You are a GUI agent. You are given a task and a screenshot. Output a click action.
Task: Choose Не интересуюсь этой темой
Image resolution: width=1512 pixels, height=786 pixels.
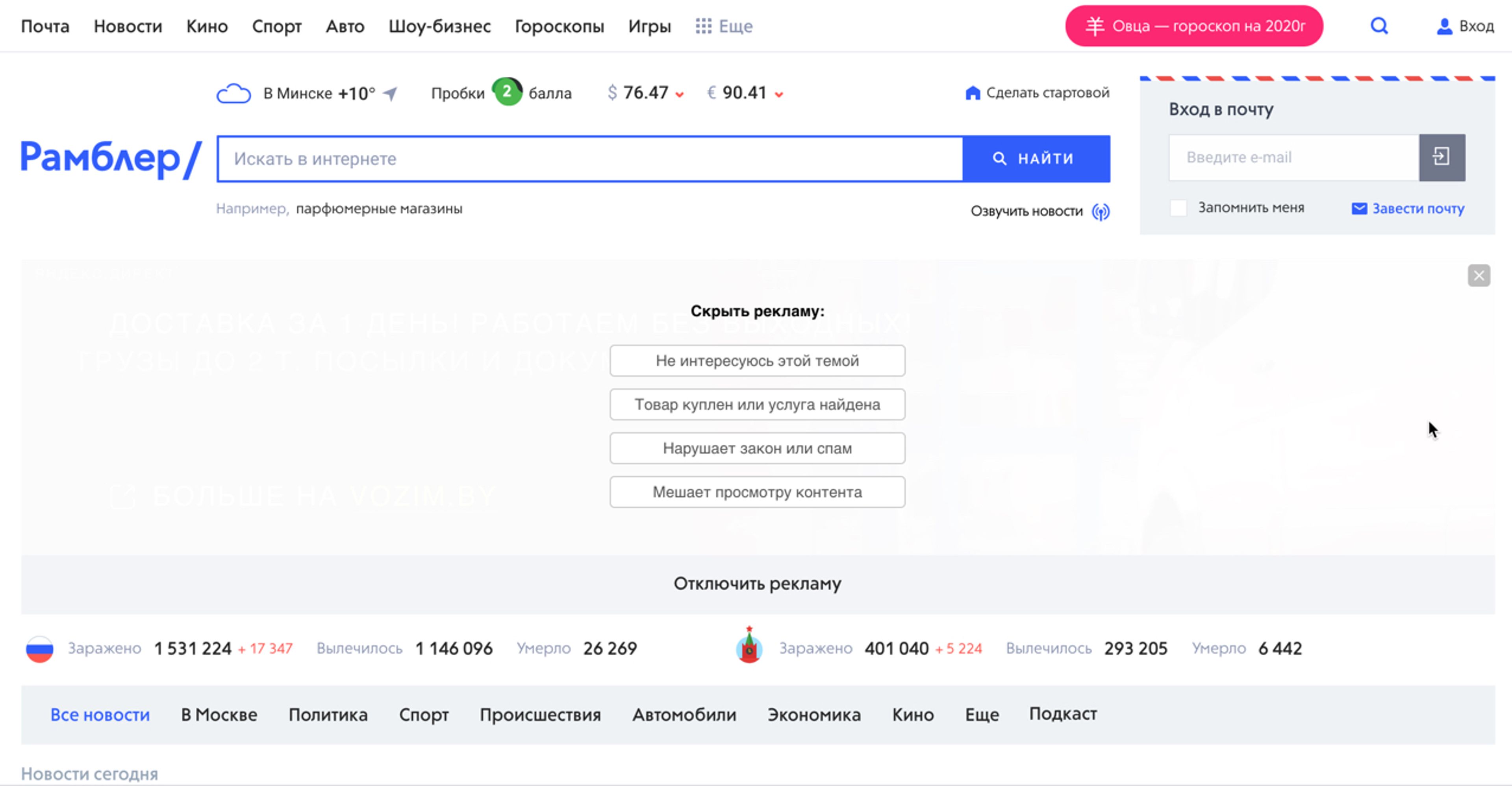click(x=757, y=361)
